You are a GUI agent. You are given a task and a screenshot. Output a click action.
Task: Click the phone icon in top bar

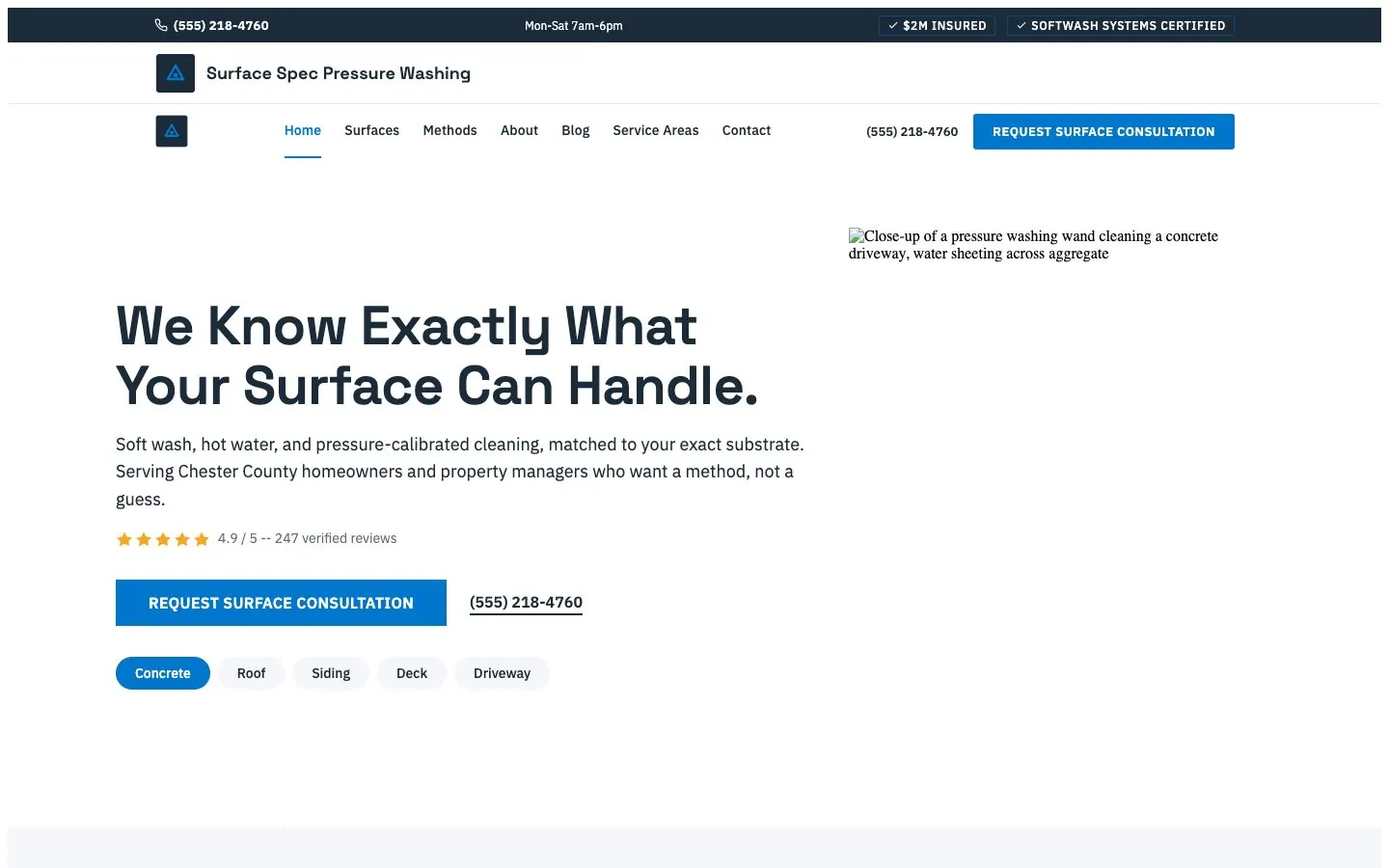[x=161, y=25]
